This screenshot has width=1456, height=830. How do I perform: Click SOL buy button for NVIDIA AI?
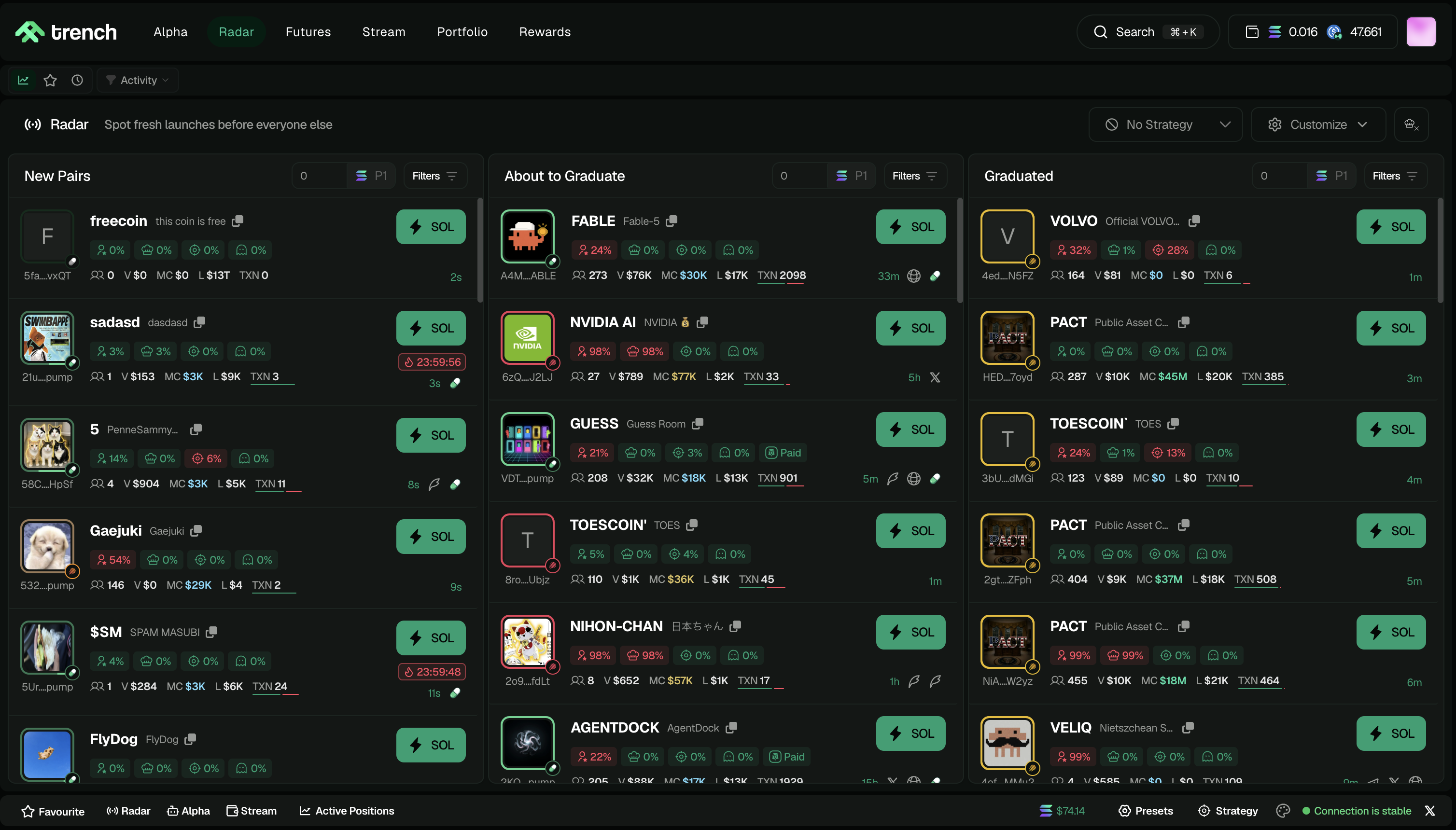910,328
